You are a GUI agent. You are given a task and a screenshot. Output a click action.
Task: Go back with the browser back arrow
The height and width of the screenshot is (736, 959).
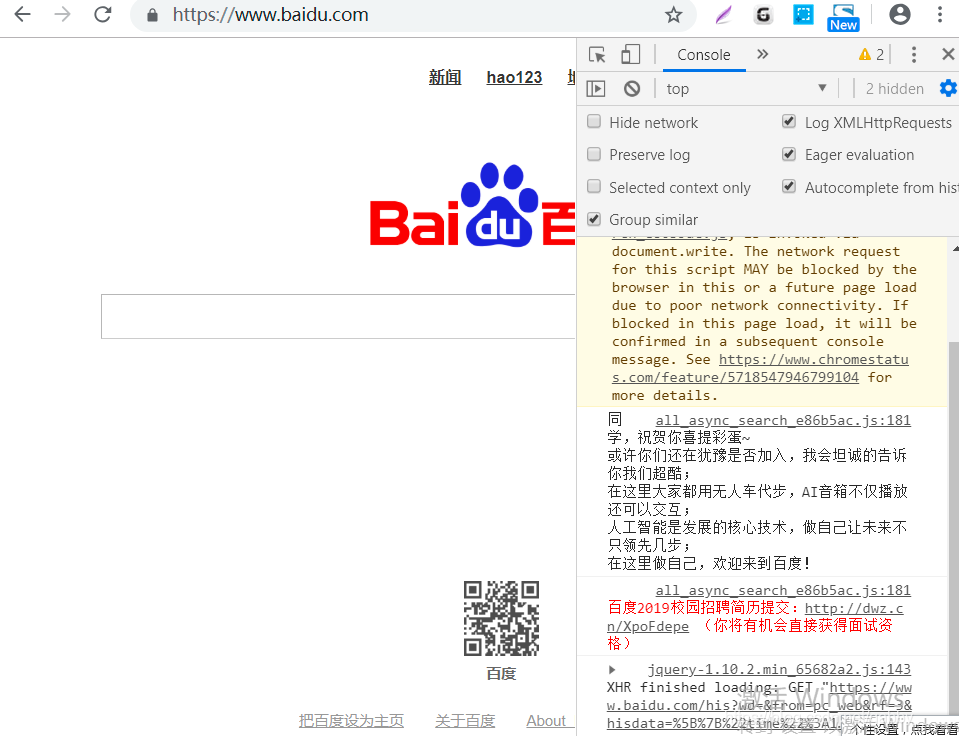(22, 14)
